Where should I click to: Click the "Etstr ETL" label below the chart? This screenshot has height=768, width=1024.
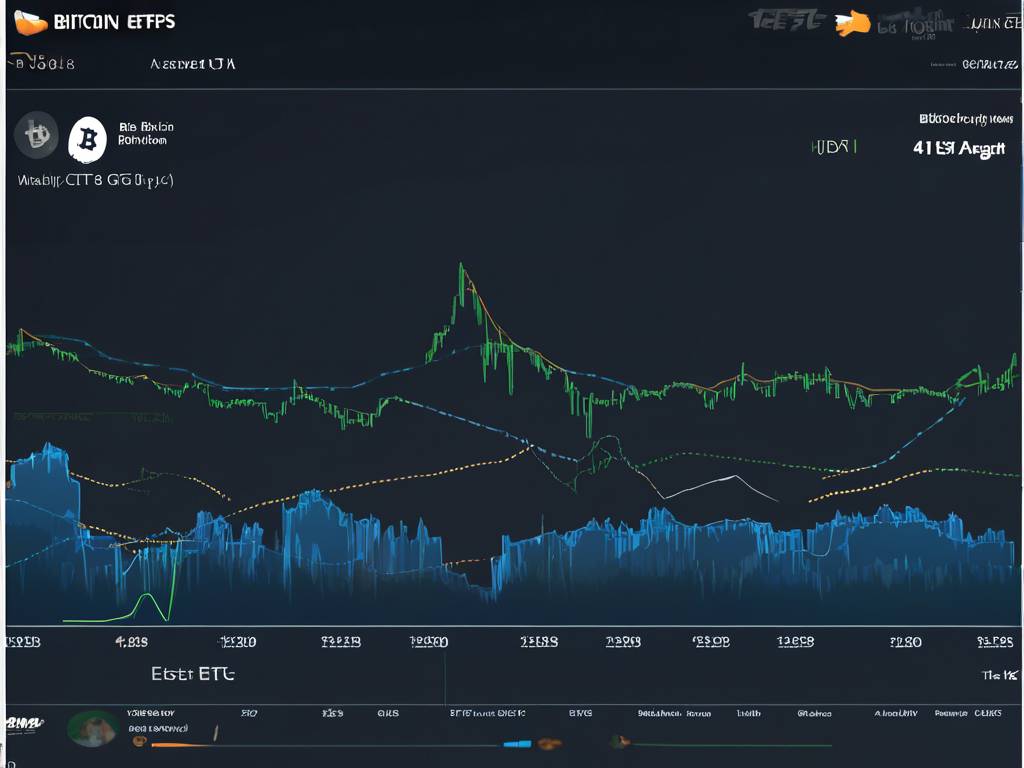pos(193,673)
